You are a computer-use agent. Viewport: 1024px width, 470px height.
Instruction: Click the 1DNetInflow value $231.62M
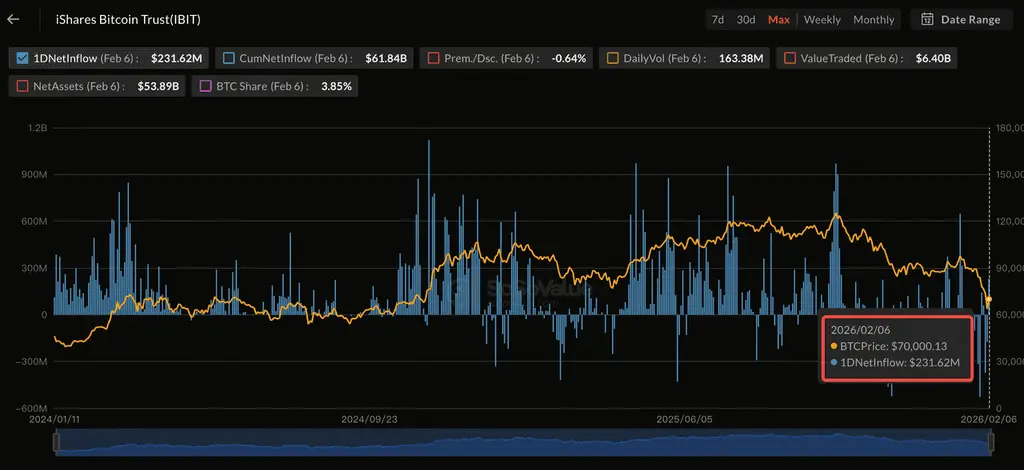coord(176,58)
